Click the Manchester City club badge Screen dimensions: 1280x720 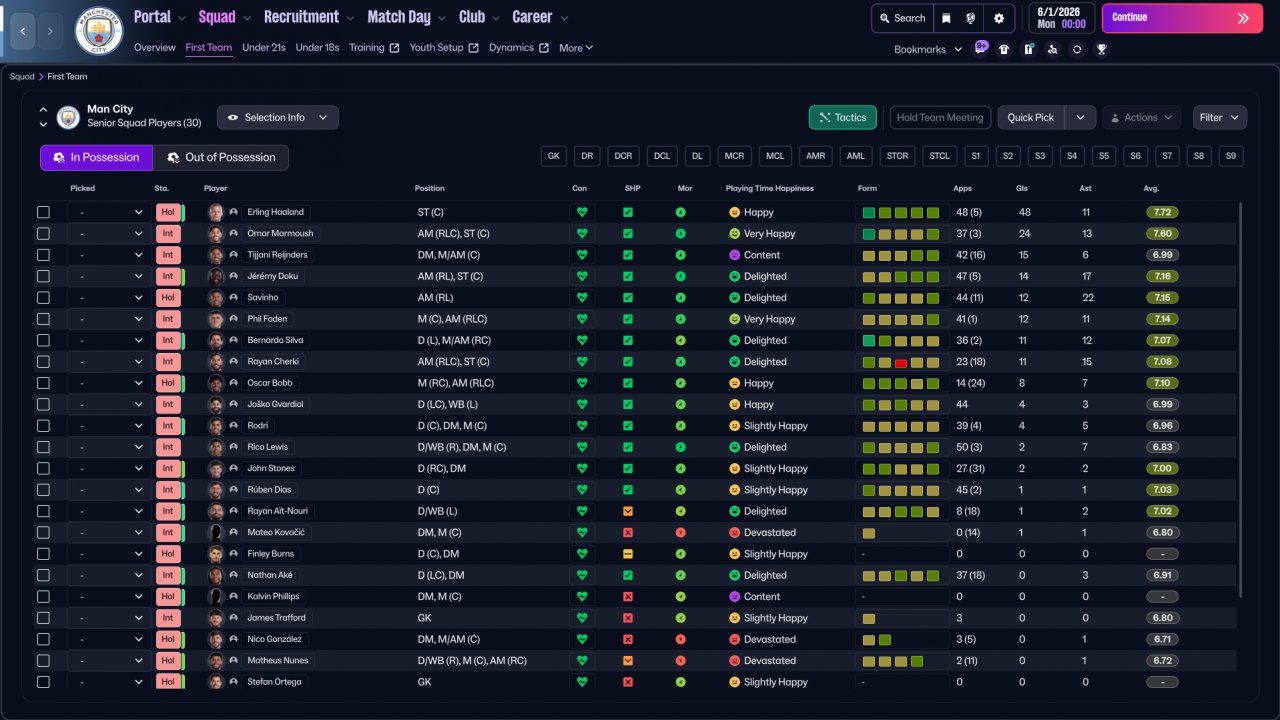(x=99, y=31)
